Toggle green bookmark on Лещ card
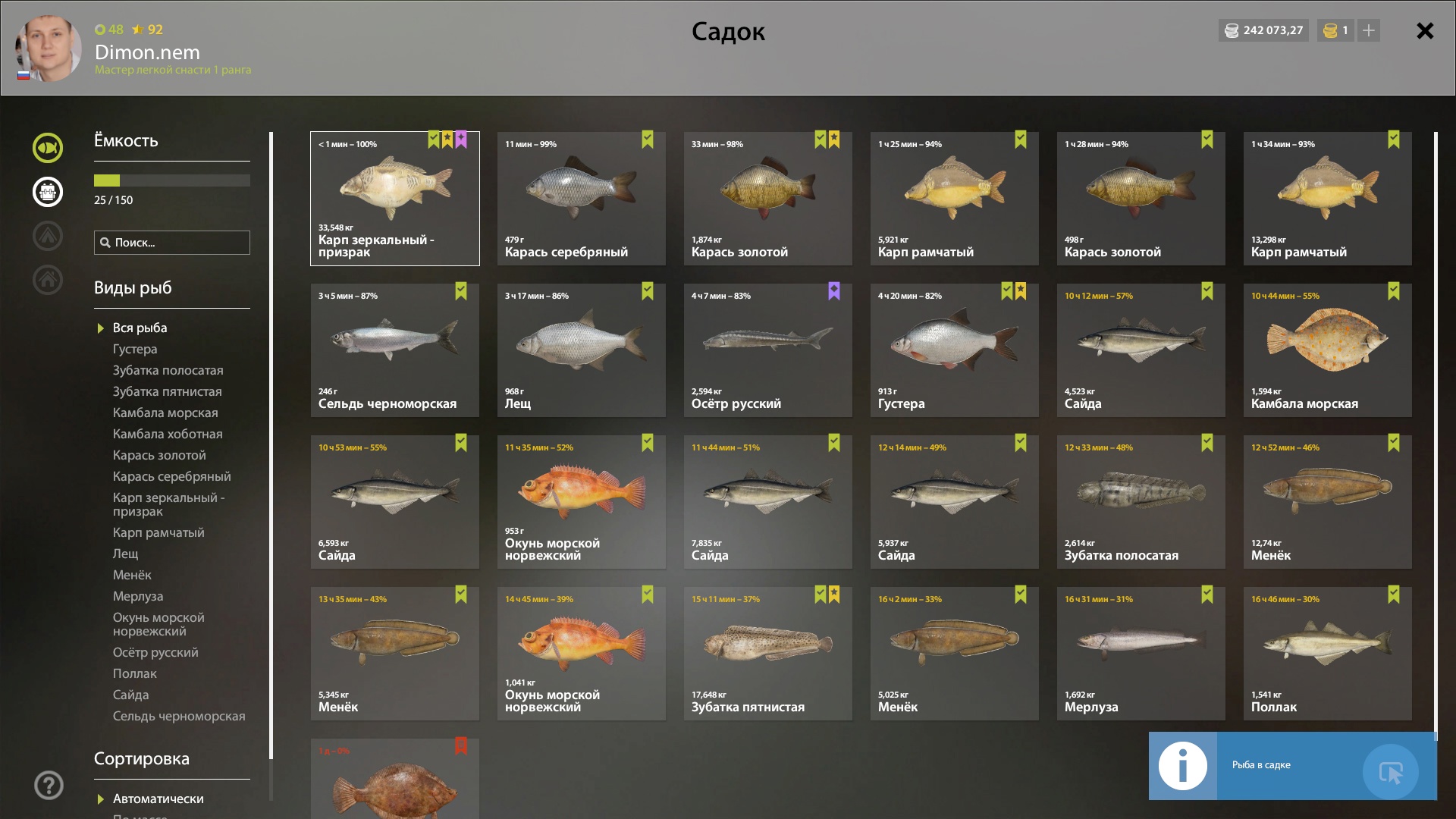The width and height of the screenshot is (1456, 819). point(648,291)
